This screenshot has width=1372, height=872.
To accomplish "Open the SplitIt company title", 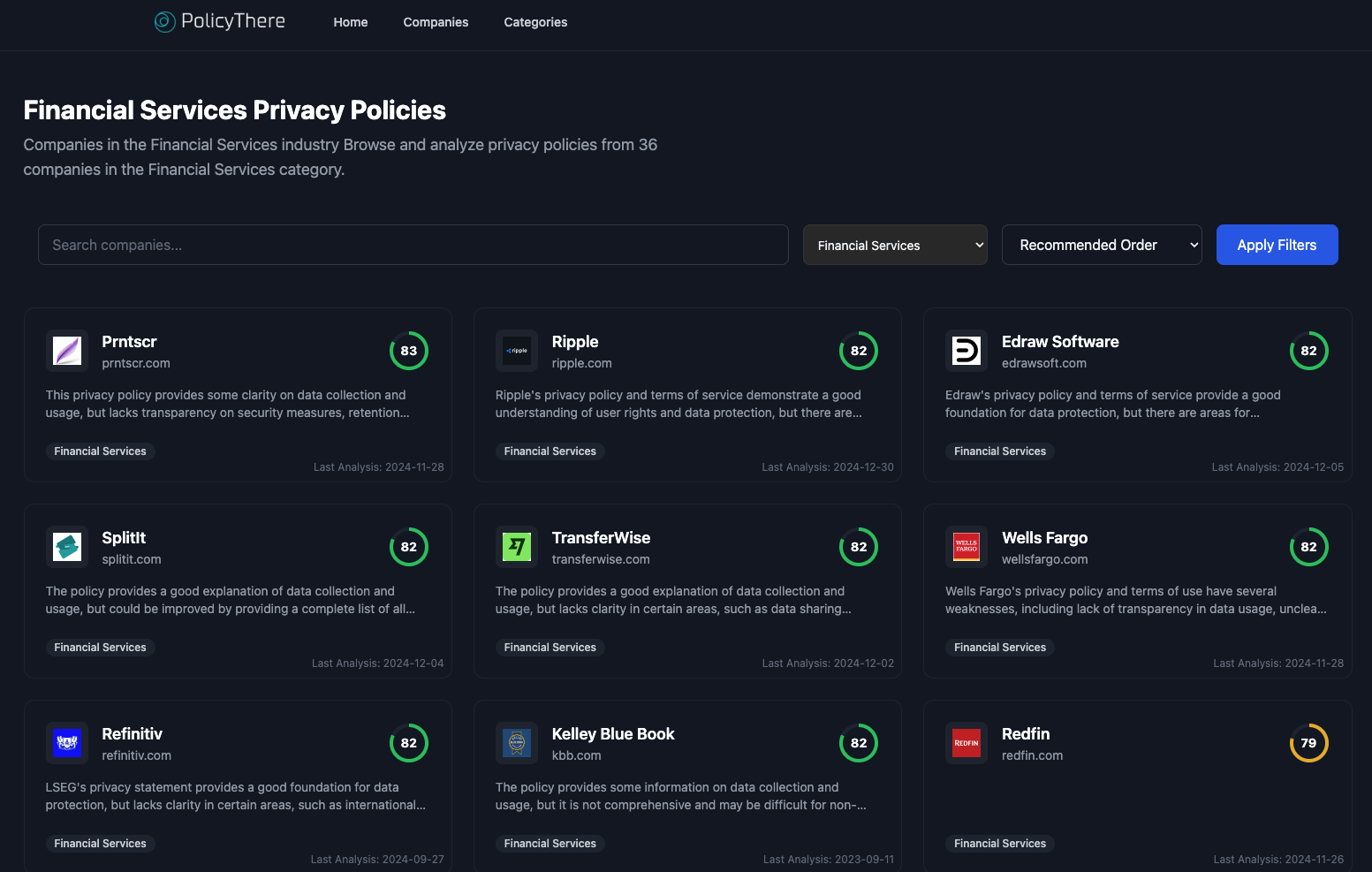I will 124,538.
